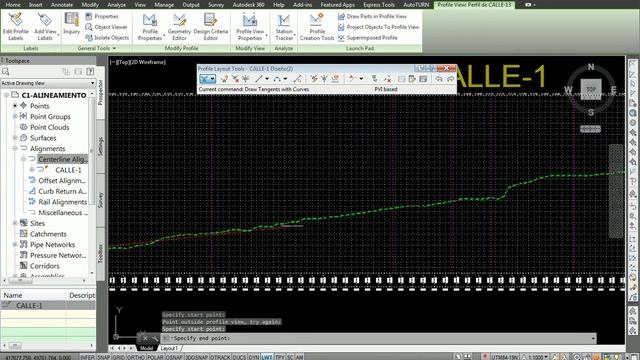640x360 pixels.
Task: Toggle POLAR tracking in status bar
Action: [x=155, y=357]
